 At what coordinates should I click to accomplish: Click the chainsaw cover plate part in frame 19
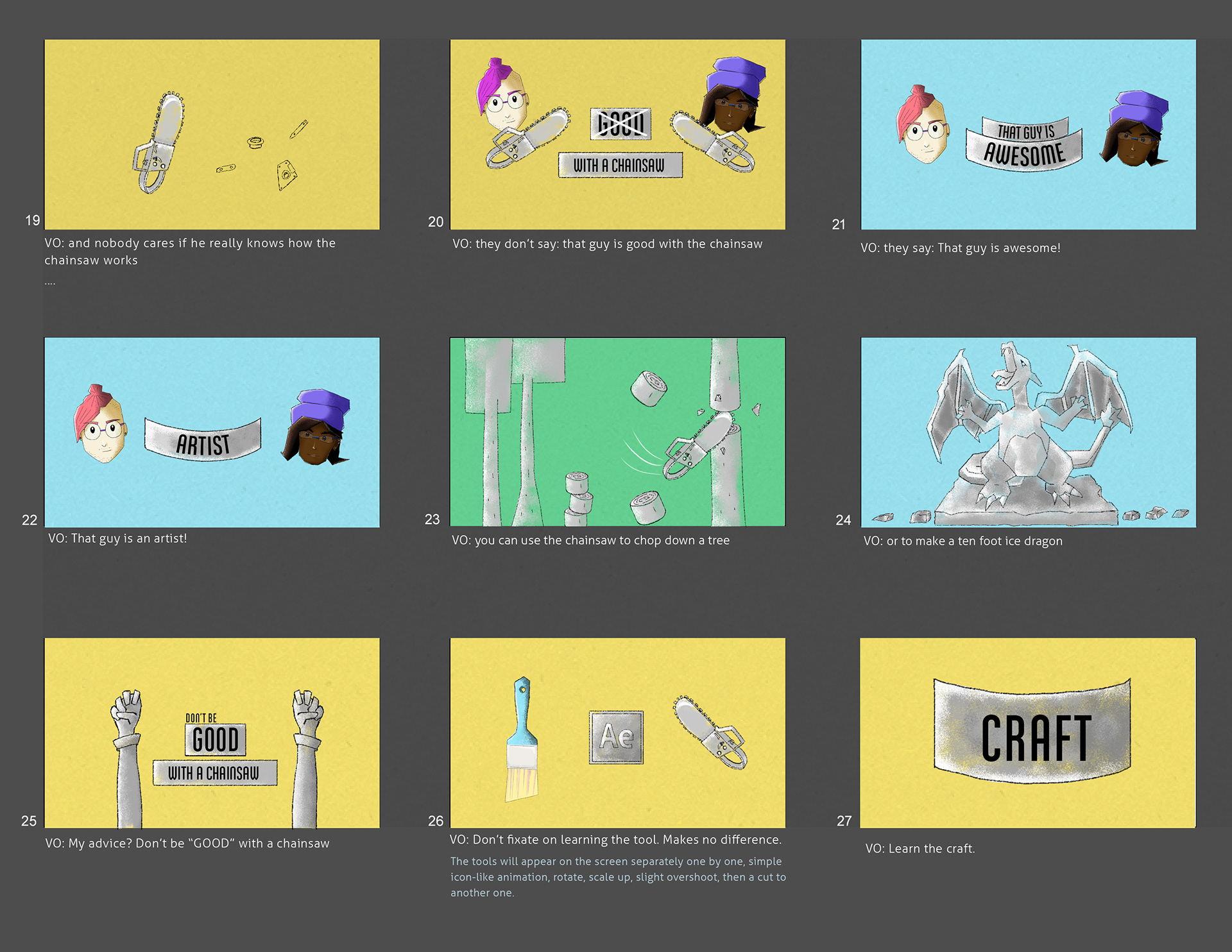coord(286,174)
